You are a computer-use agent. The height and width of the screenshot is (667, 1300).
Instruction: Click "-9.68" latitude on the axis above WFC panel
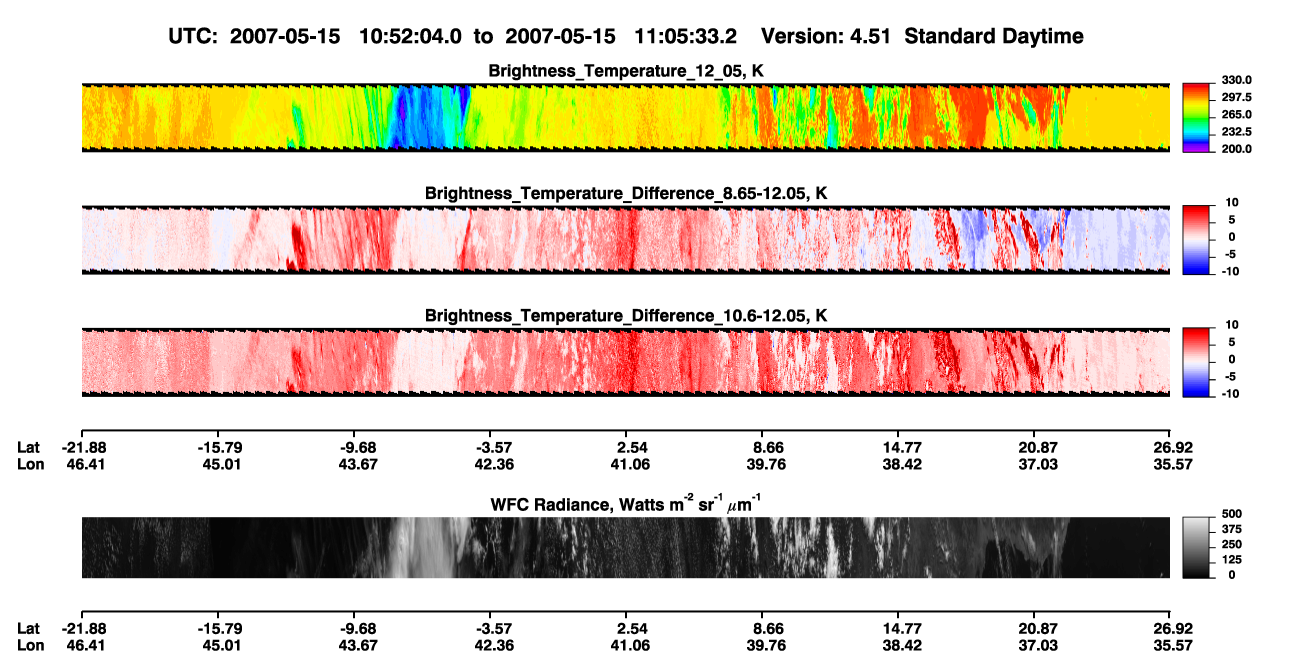358,448
